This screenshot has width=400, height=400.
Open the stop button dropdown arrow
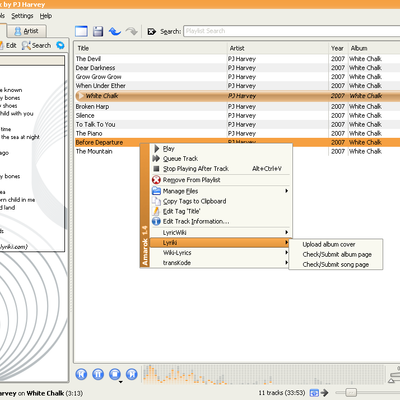coord(121,382)
